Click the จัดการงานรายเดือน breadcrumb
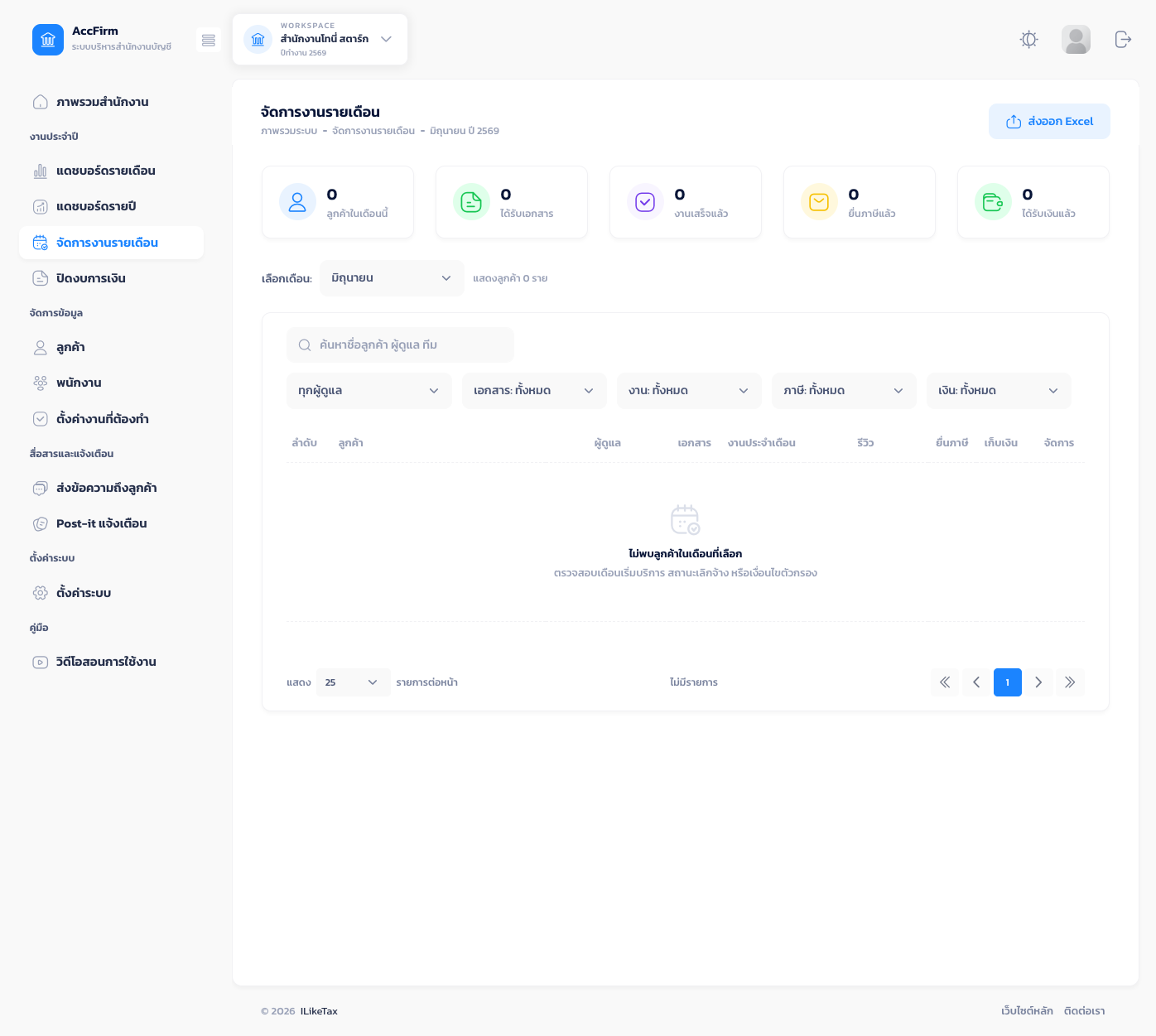This screenshot has width=1156, height=1036. click(x=373, y=131)
